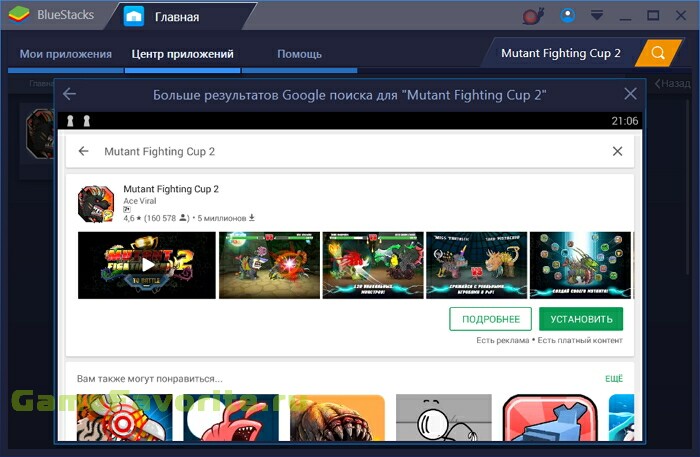This screenshot has height=457, width=700.
Task: Open the fifth screenshot with mutant creation
Action: (580, 266)
